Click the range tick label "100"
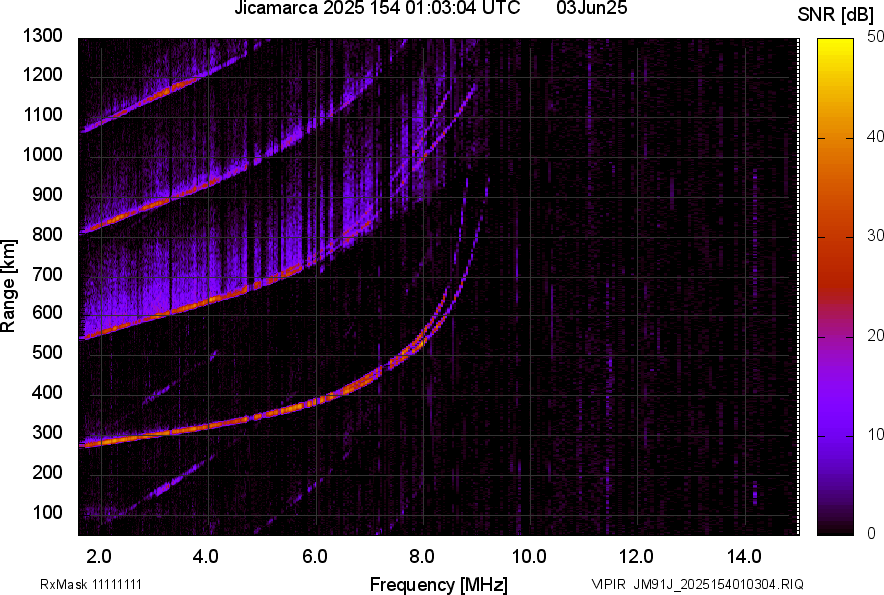Viewport: 884px width, 595px height. pos(47,512)
